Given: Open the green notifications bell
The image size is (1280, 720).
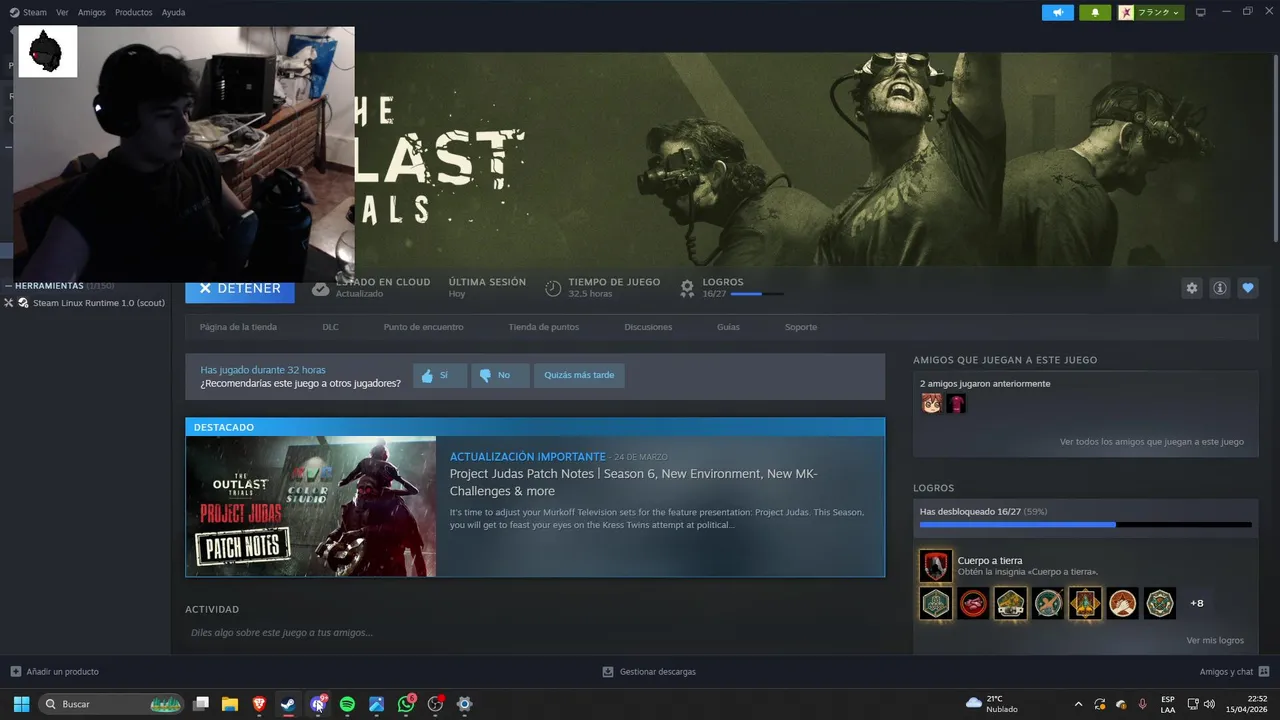Looking at the screenshot, I should (x=1095, y=12).
